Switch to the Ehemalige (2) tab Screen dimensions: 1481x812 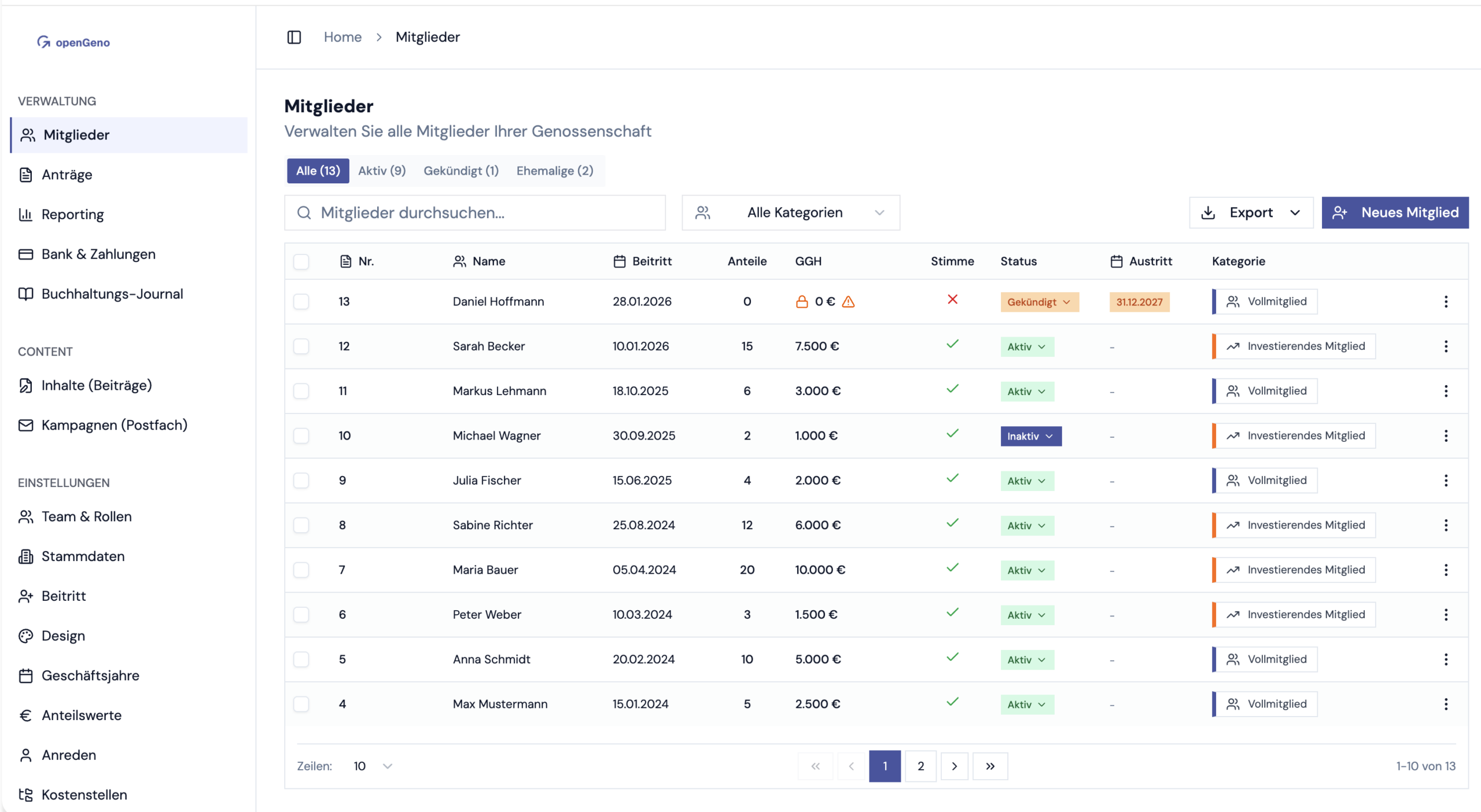coord(554,171)
